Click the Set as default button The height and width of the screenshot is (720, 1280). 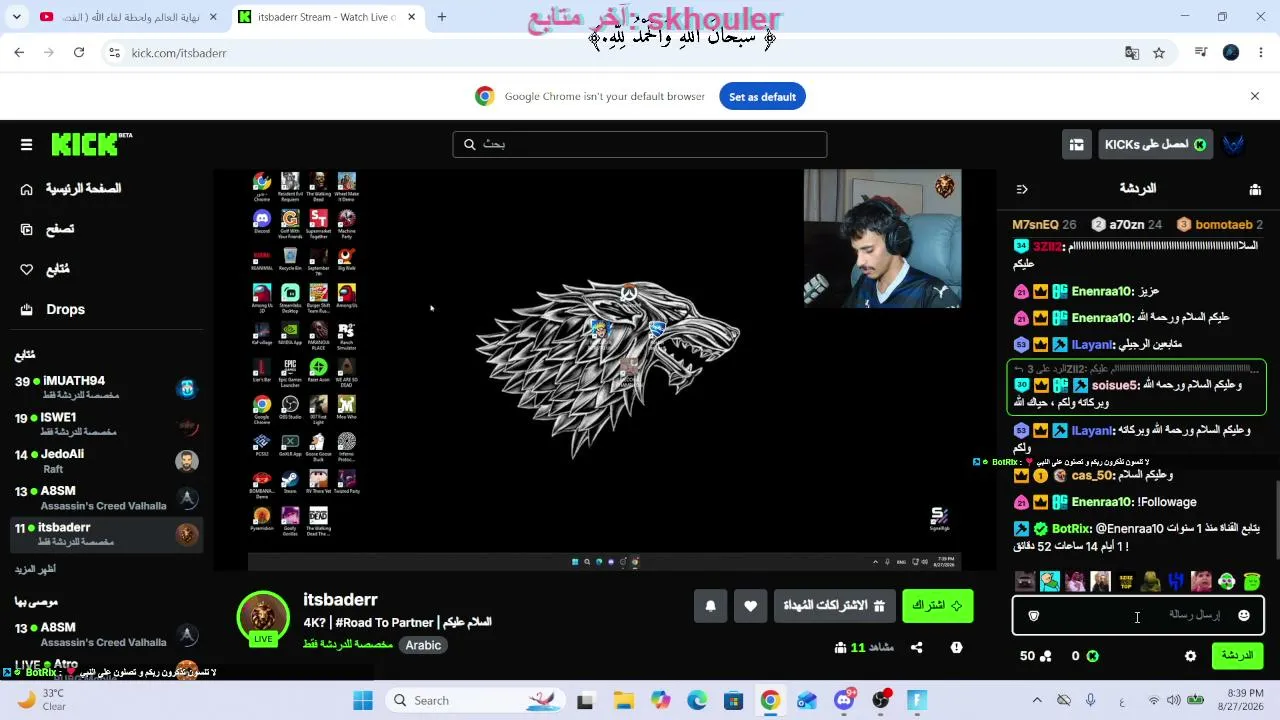762,97
